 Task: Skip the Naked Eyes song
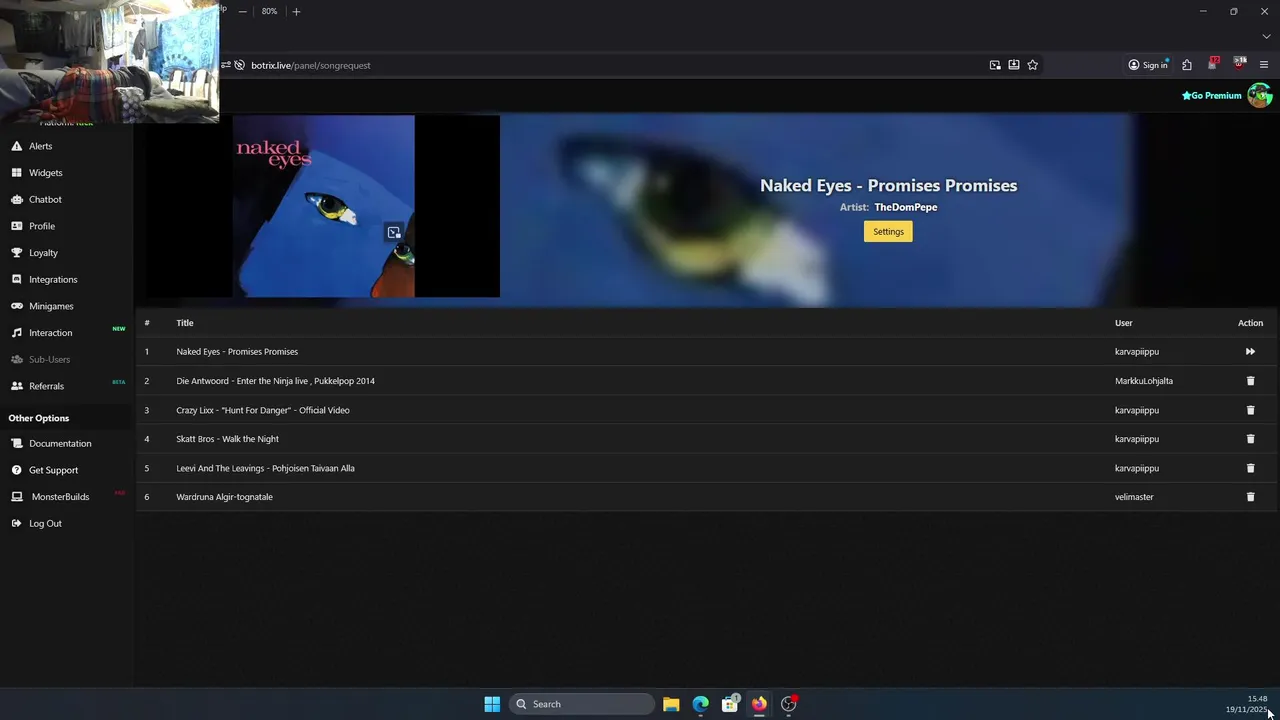1250,352
